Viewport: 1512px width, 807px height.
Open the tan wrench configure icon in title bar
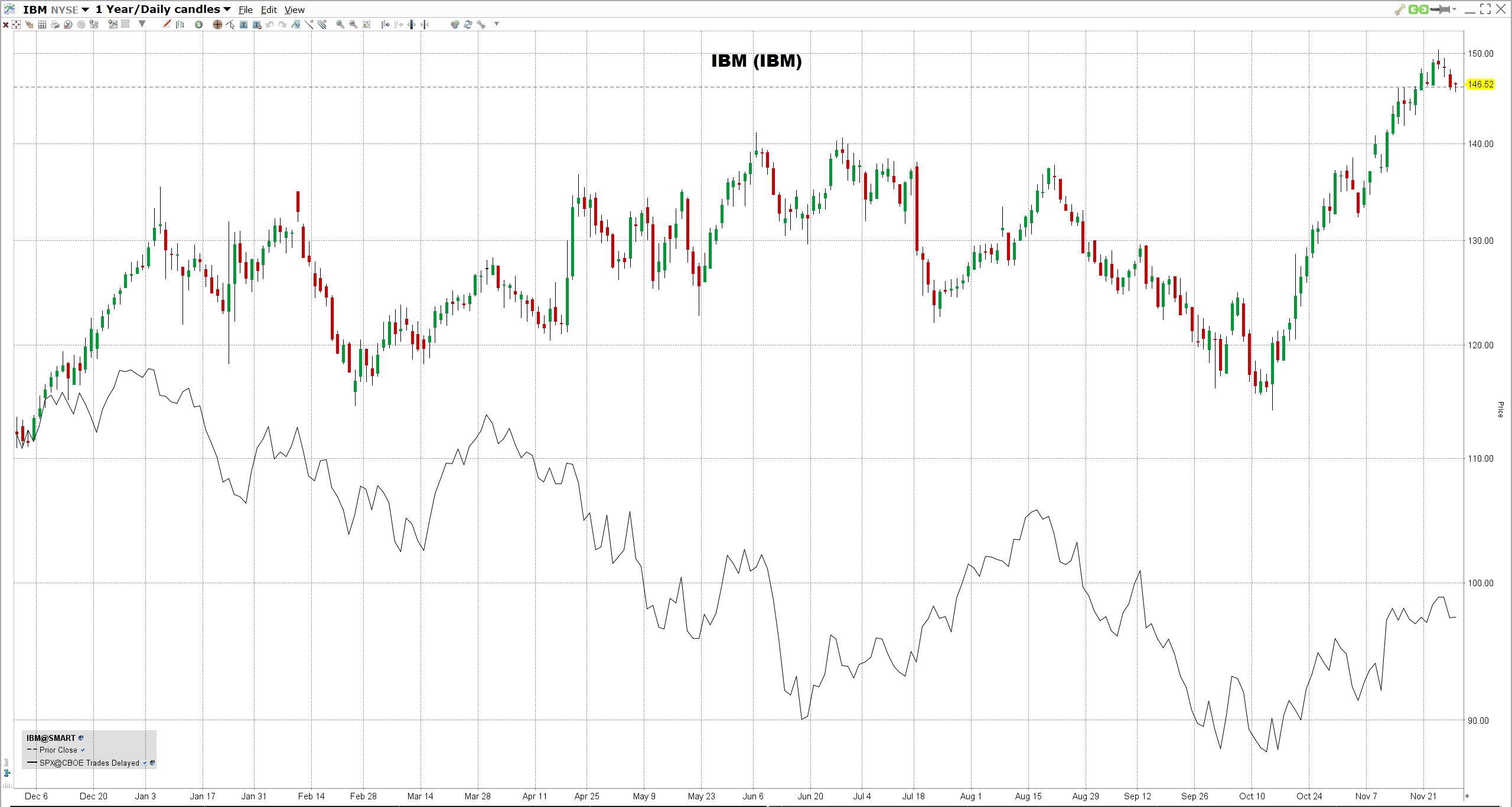(x=1399, y=9)
